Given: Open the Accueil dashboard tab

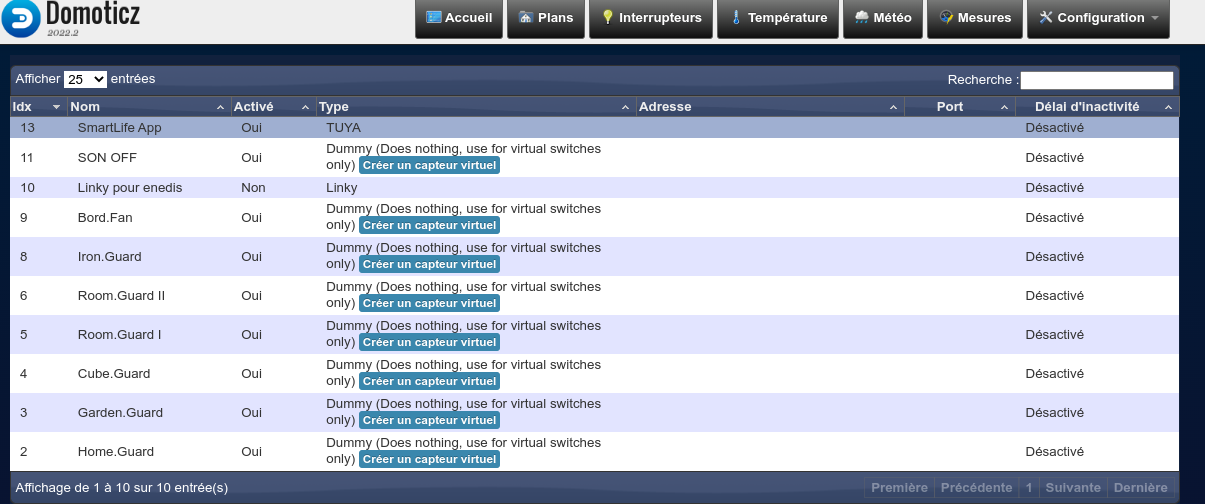Looking at the screenshot, I should pos(459,18).
